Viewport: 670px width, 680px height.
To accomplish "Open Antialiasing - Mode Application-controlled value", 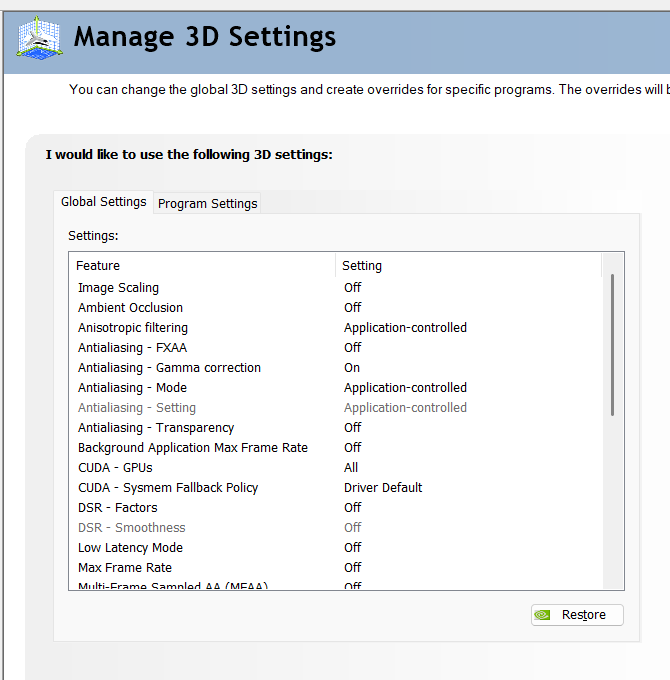I will [405, 387].
